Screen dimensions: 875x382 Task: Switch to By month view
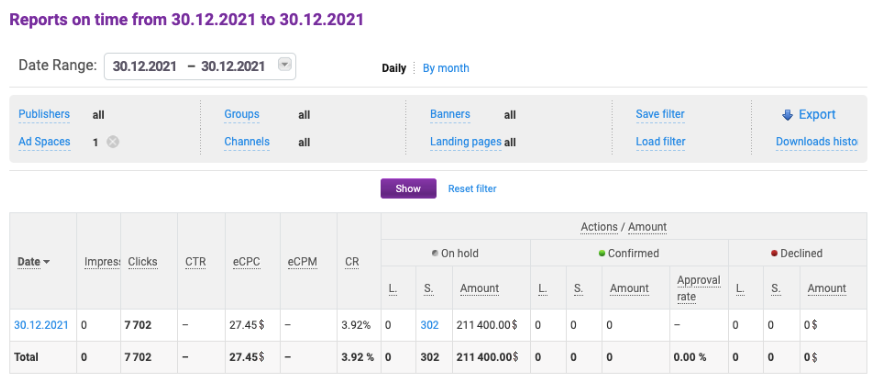coord(446,68)
